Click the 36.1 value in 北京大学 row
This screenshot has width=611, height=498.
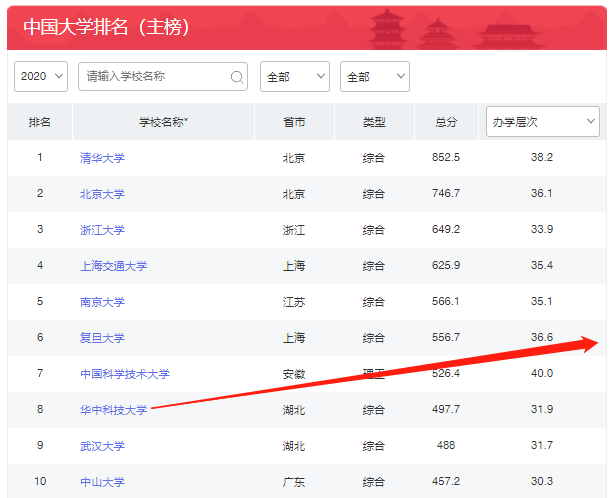point(542,193)
